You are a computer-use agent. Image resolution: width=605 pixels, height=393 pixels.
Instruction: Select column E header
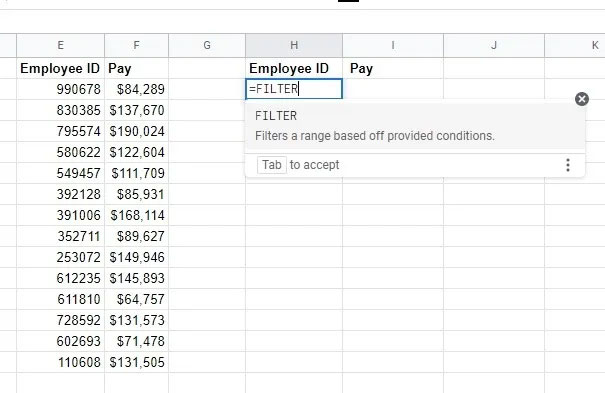[x=61, y=46]
